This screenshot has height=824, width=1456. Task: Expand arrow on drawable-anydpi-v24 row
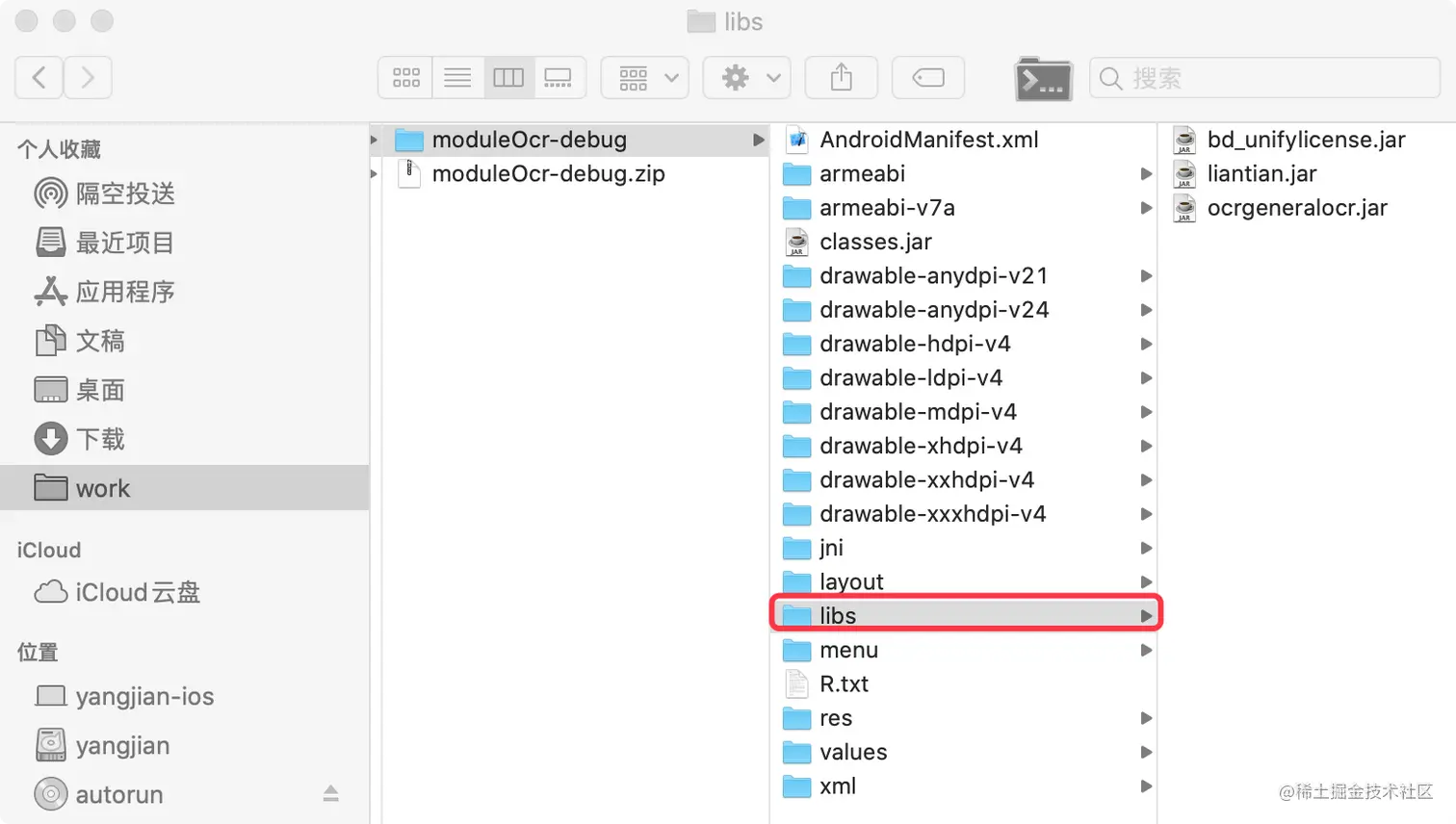1146,310
